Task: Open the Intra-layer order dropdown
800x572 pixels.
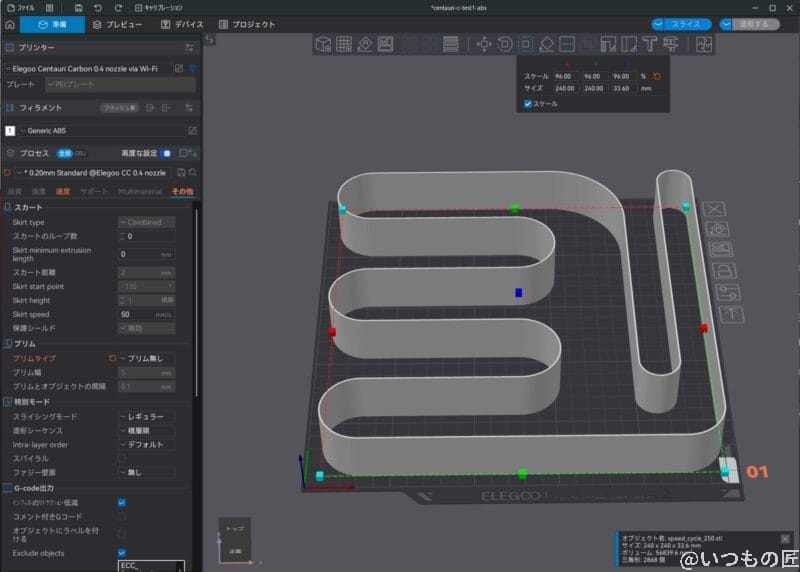Action: pyautogui.click(x=146, y=444)
